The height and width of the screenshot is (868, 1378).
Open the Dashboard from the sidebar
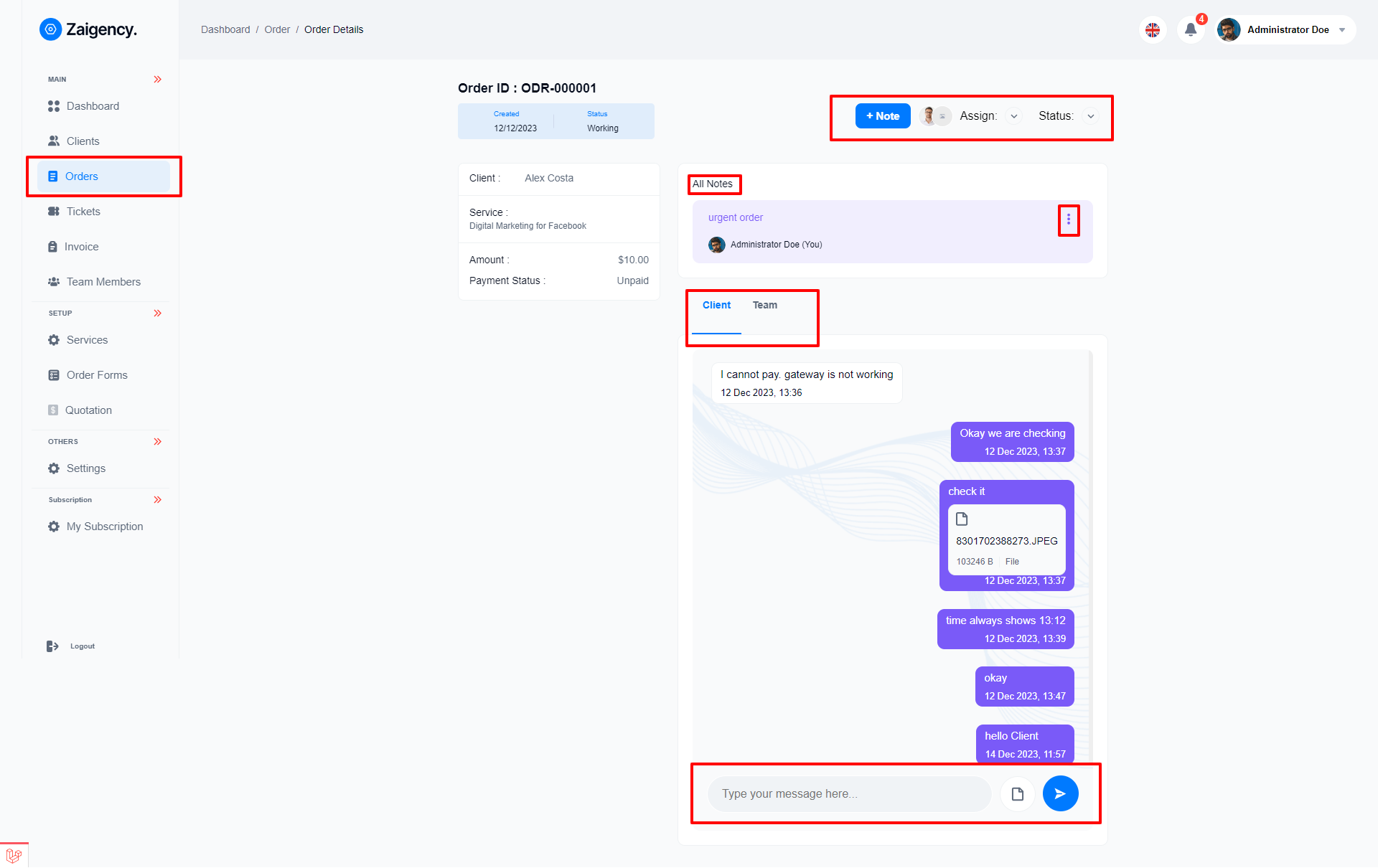tap(92, 105)
